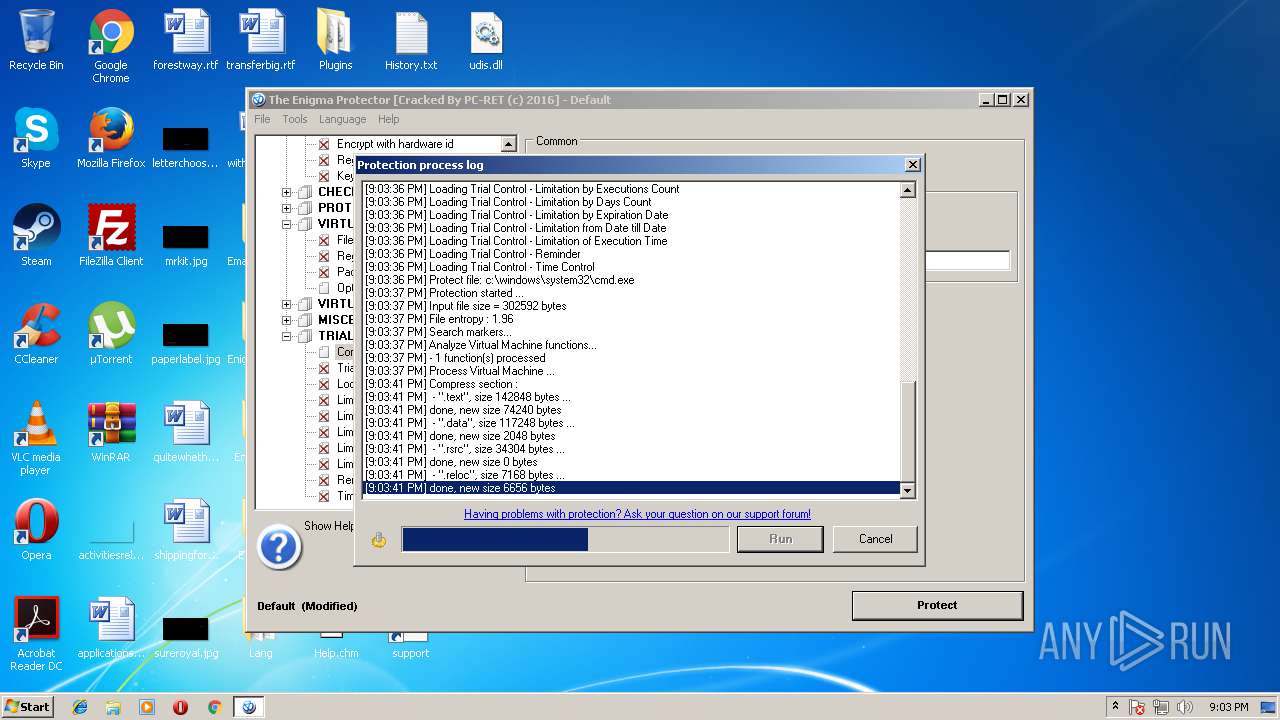Select the History.txt file icon
The height and width of the screenshot is (720, 1280).
click(x=411, y=41)
